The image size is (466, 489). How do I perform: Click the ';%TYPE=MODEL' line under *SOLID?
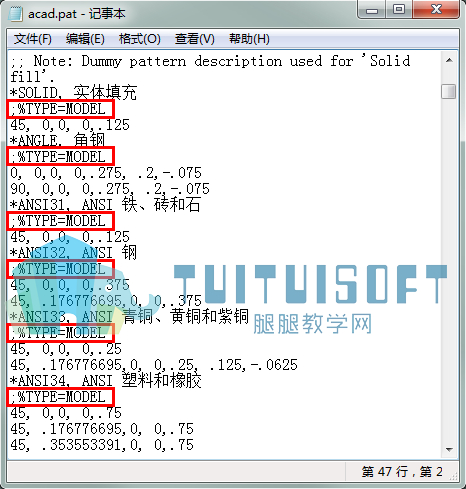[x=61, y=109]
